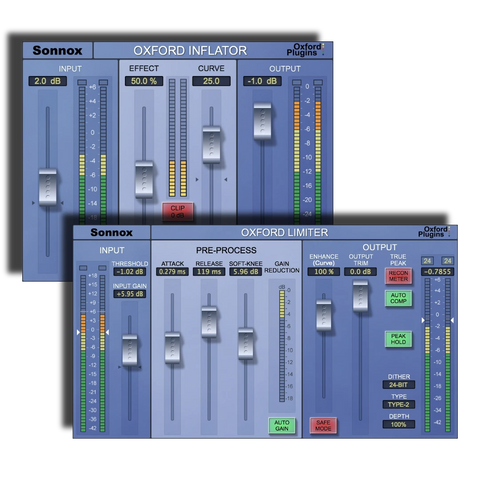Click the Inflator OUTPUT fader handle
The width and height of the screenshot is (480, 480).
point(263,121)
